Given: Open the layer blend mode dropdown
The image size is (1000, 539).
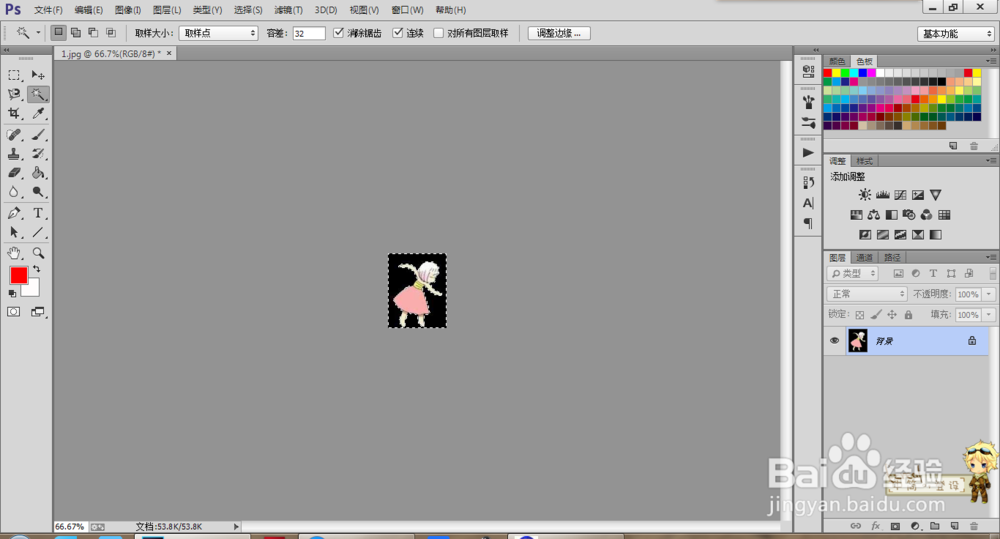Looking at the screenshot, I should pyautogui.click(x=867, y=294).
